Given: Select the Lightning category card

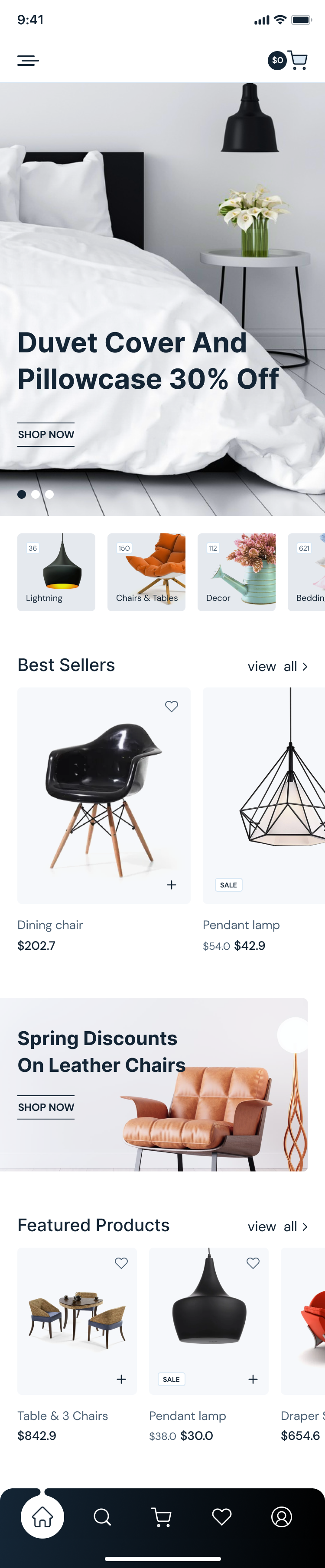Looking at the screenshot, I should tap(56, 572).
